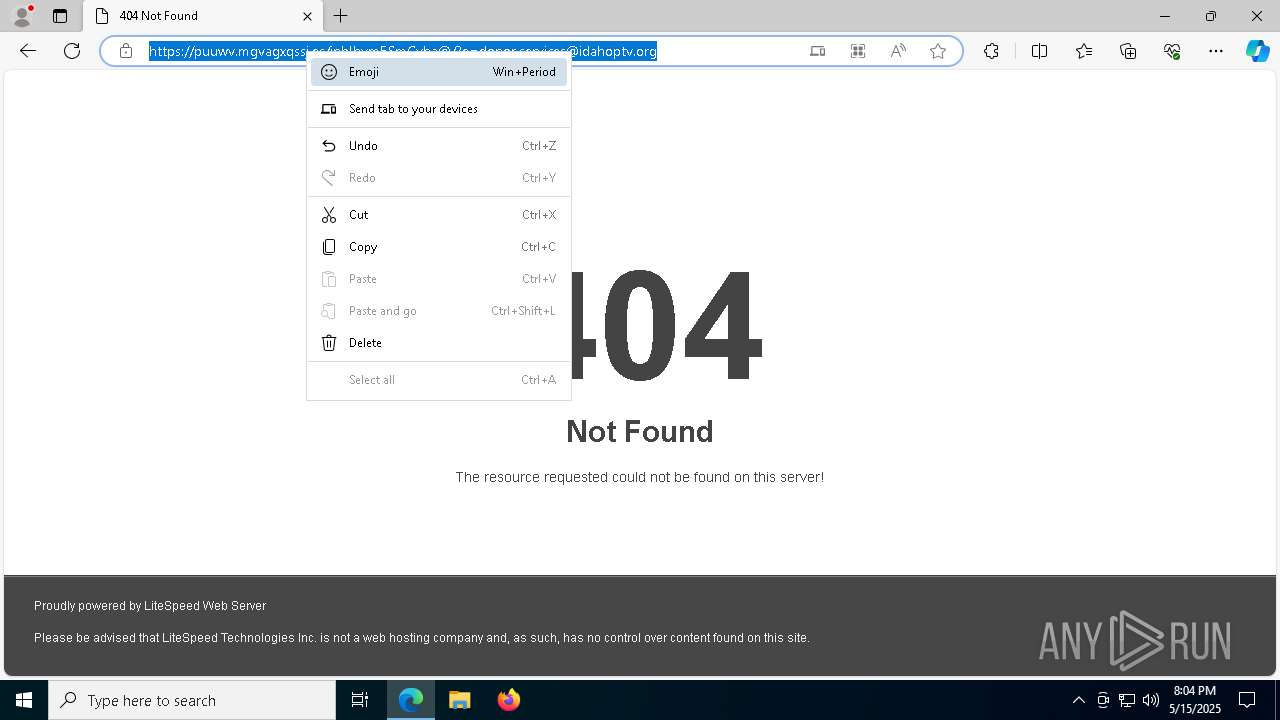
Task: Open Microsoft Edge taskbar icon
Action: 411,700
